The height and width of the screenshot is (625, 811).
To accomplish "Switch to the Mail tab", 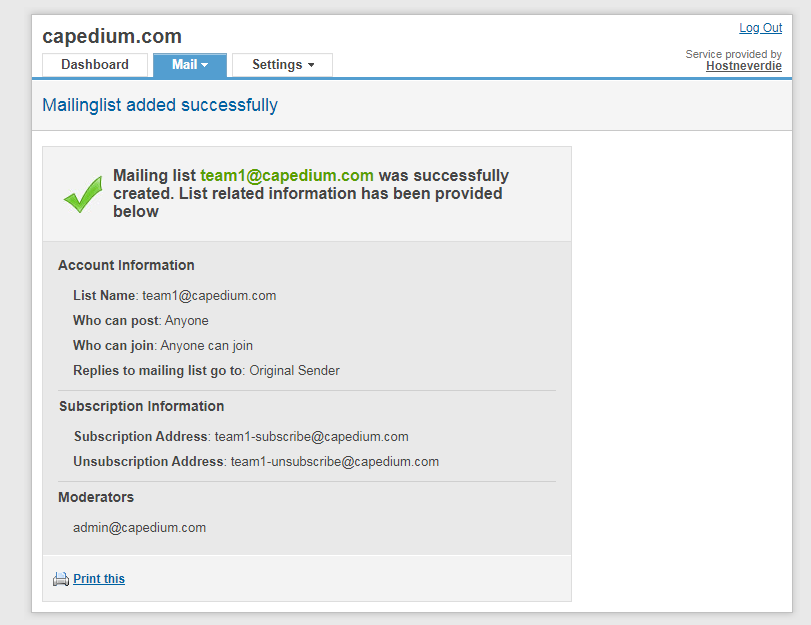I will (184, 65).
